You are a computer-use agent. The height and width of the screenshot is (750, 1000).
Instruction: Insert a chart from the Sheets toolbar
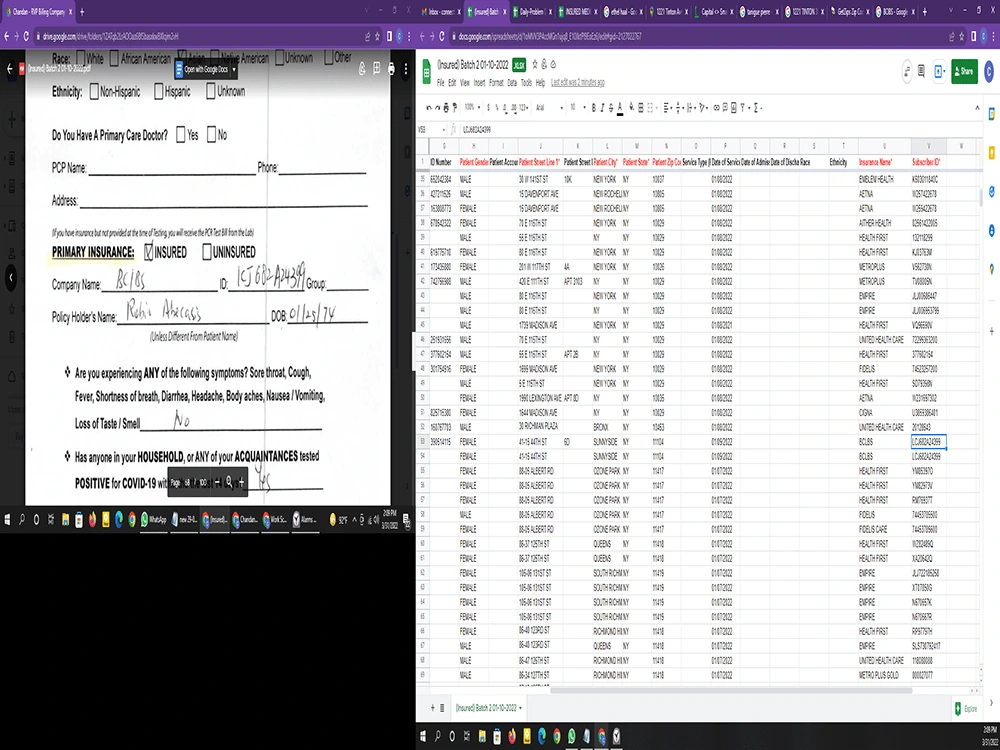pos(733,108)
